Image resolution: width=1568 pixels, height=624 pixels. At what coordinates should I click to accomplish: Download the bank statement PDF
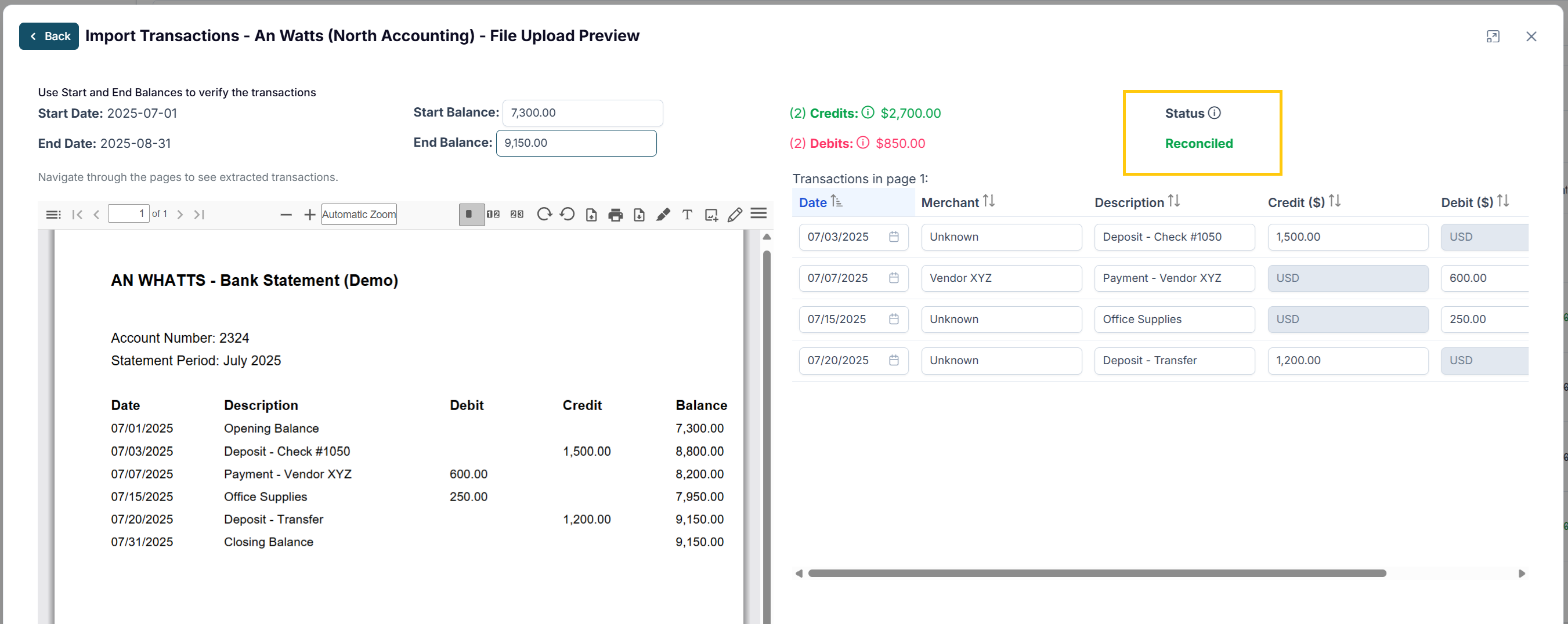click(x=639, y=215)
